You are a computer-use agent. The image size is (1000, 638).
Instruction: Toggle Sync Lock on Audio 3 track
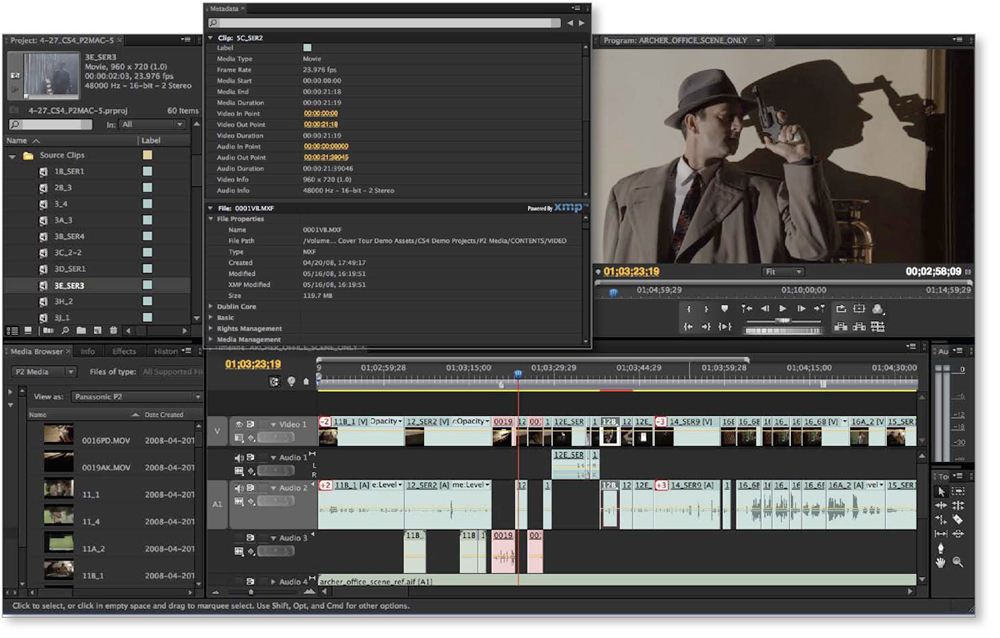click(251, 538)
